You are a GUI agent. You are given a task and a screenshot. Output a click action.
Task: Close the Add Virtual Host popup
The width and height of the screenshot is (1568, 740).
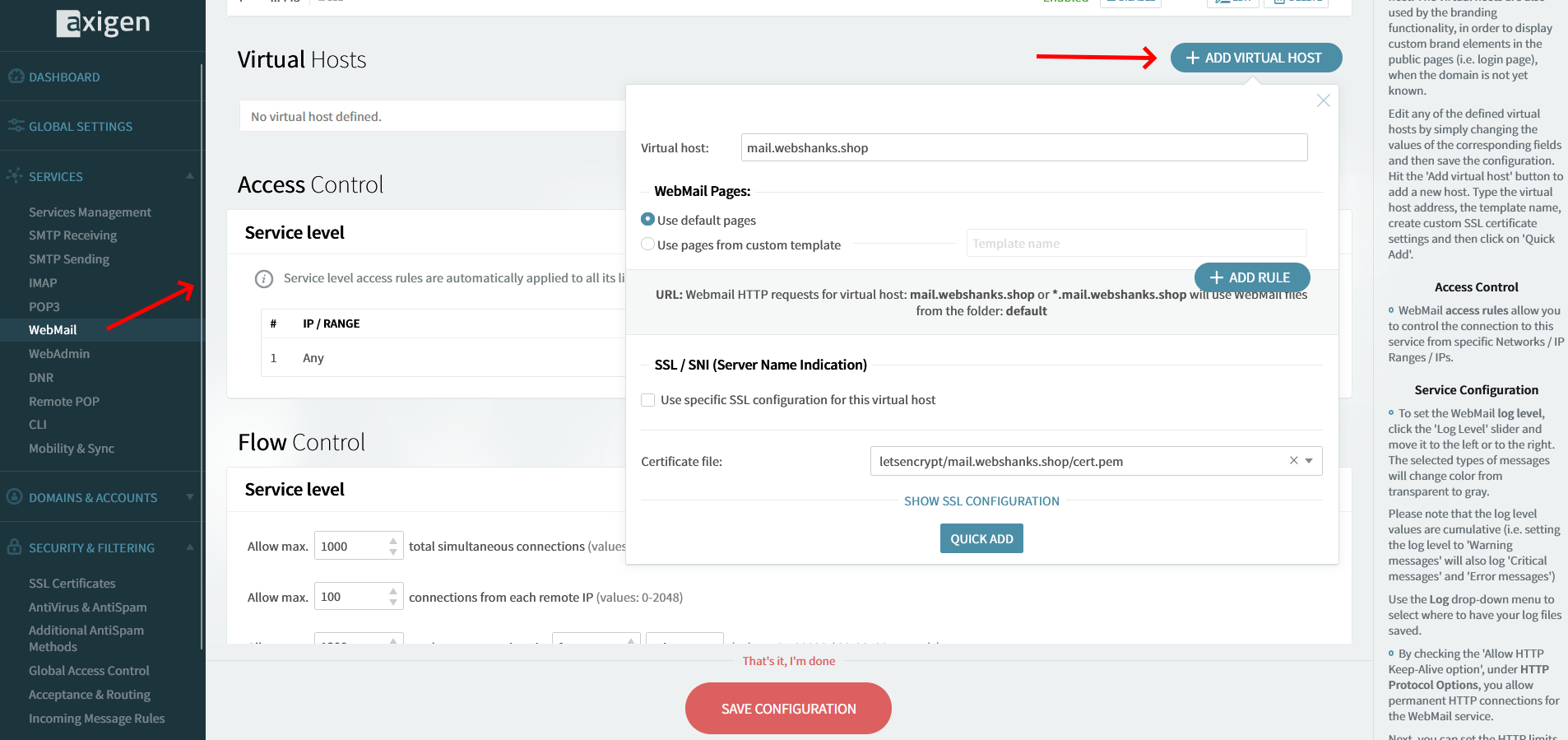click(x=1323, y=100)
